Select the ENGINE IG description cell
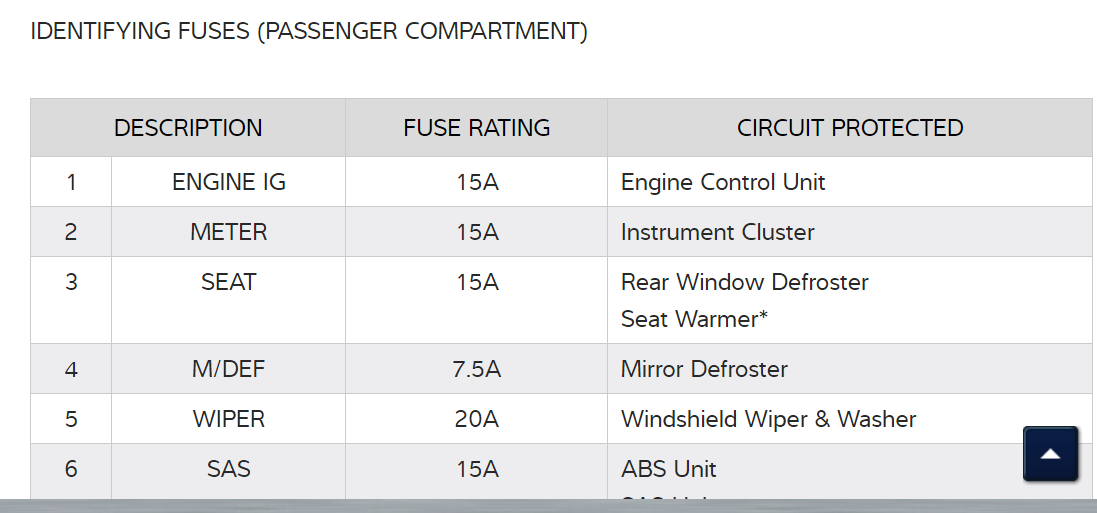 pyautogui.click(x=229, y=182)
